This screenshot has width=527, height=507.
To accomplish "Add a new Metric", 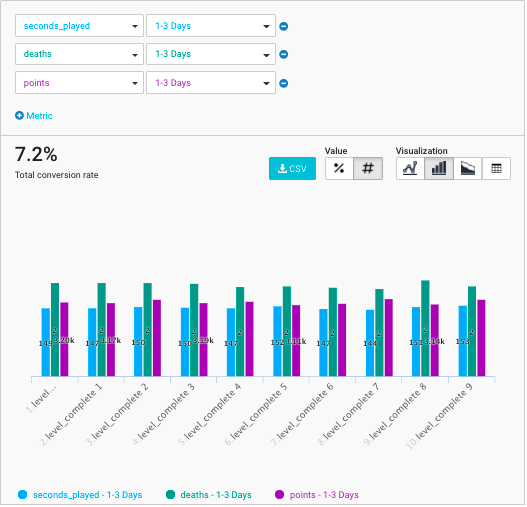I will (34, 116).
